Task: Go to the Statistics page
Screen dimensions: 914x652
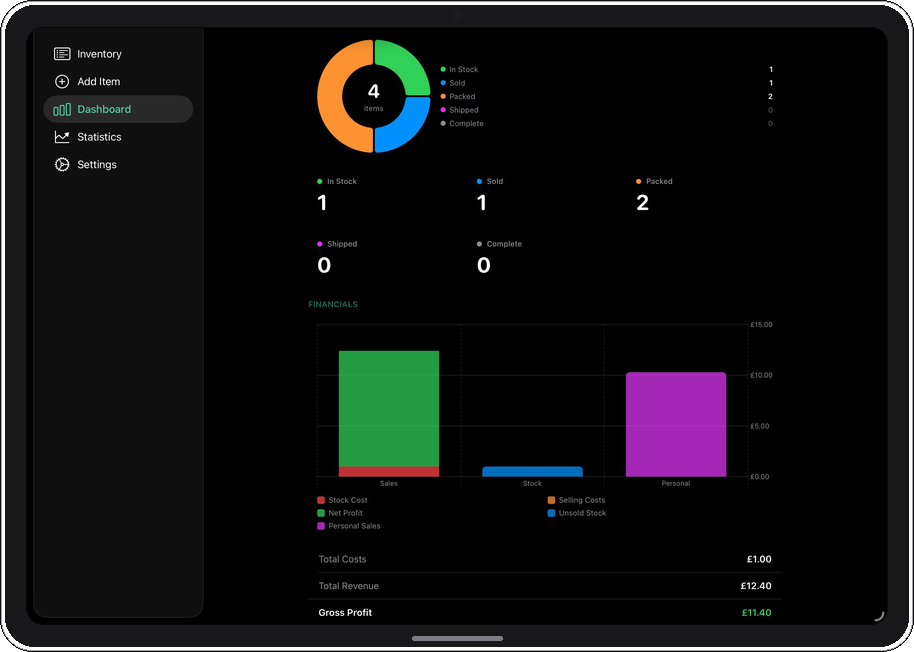Action: 118,137
